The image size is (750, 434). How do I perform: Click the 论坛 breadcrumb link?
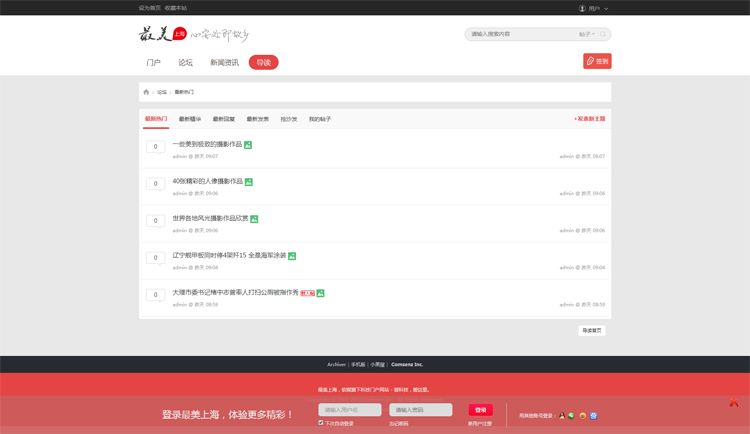pos(162,92)
